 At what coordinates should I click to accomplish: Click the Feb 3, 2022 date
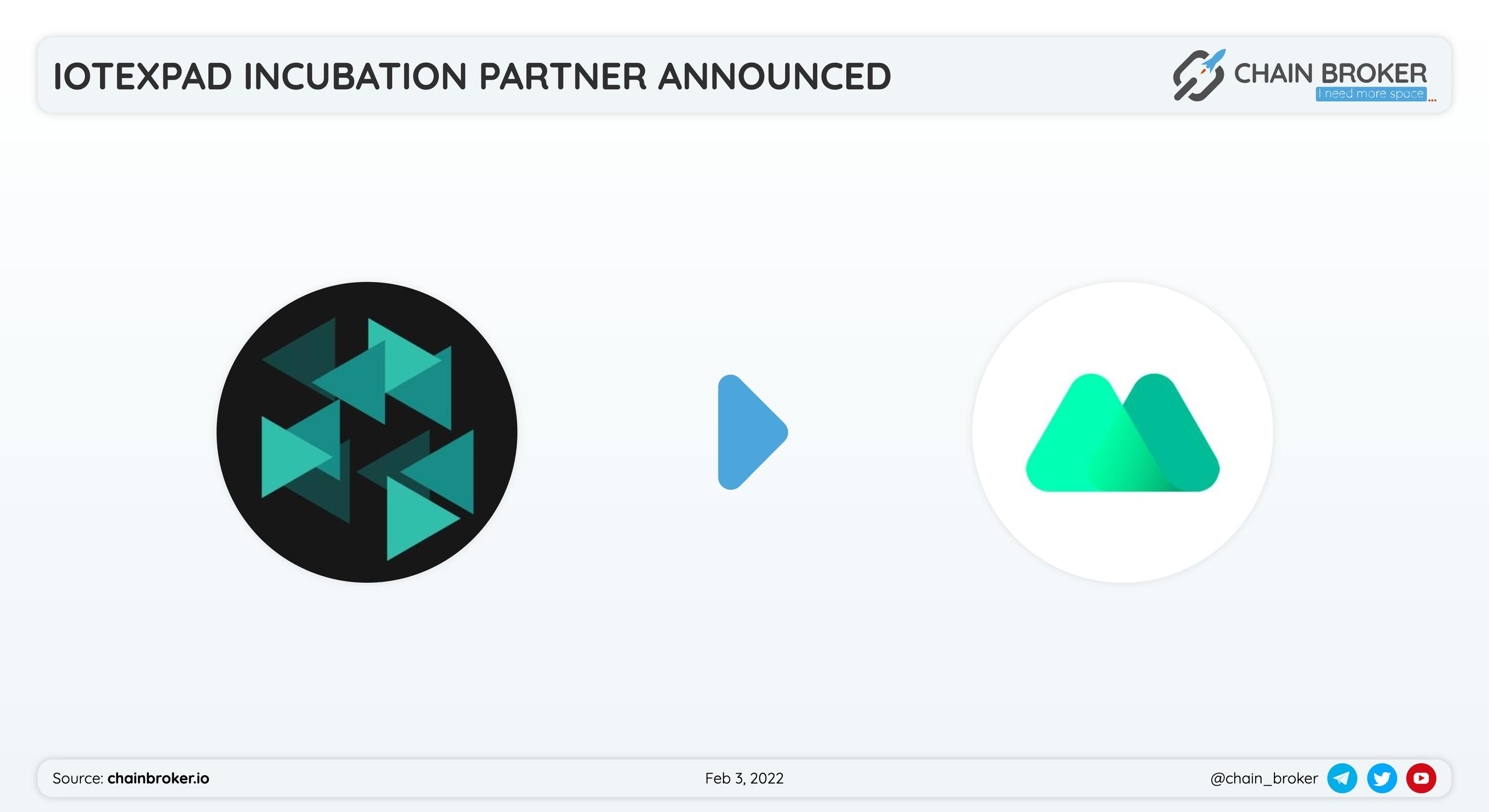[x=744, y=778]
